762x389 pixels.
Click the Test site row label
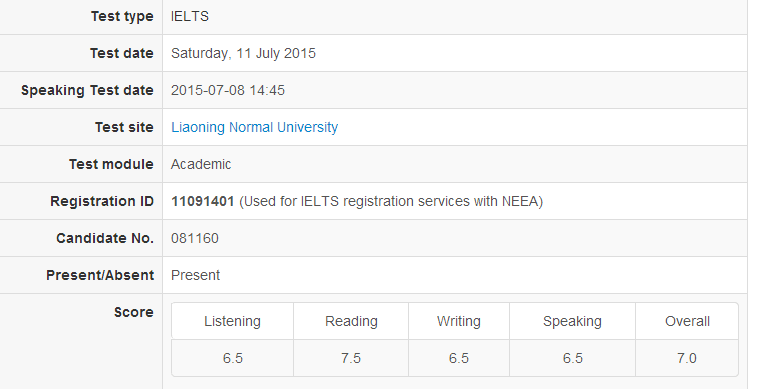124,127
